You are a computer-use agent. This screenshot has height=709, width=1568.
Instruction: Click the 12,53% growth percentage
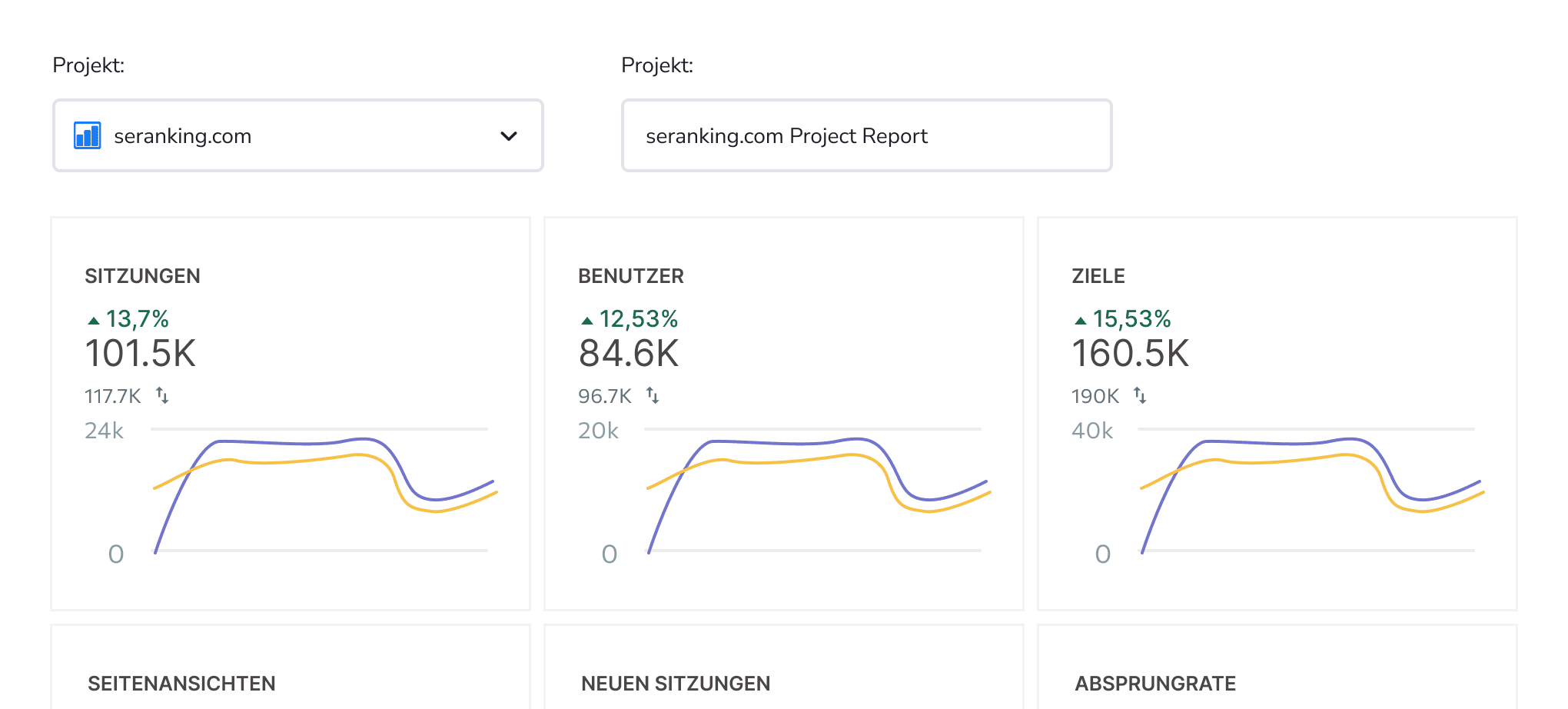(639, 318)
